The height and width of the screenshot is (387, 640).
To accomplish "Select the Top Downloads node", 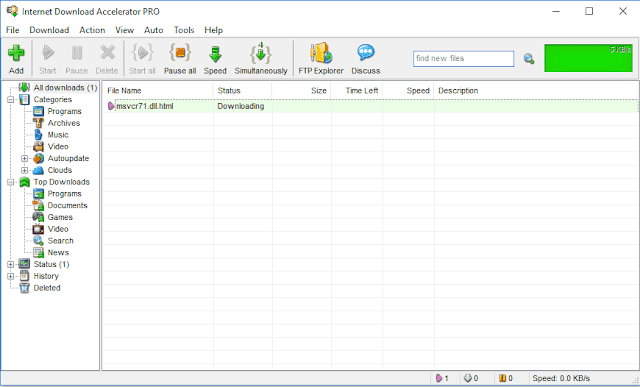I will [62, 182].
